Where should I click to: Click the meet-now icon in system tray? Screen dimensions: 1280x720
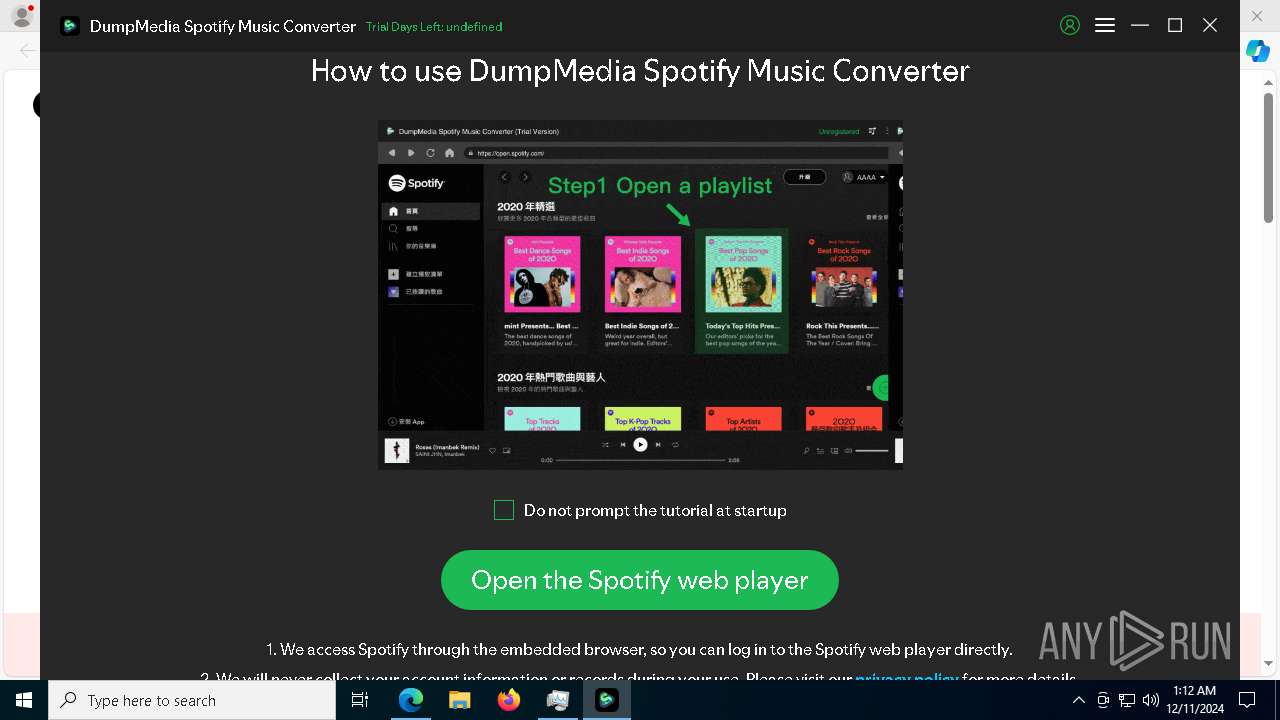pyautogui.click(x=1103, y=700)
